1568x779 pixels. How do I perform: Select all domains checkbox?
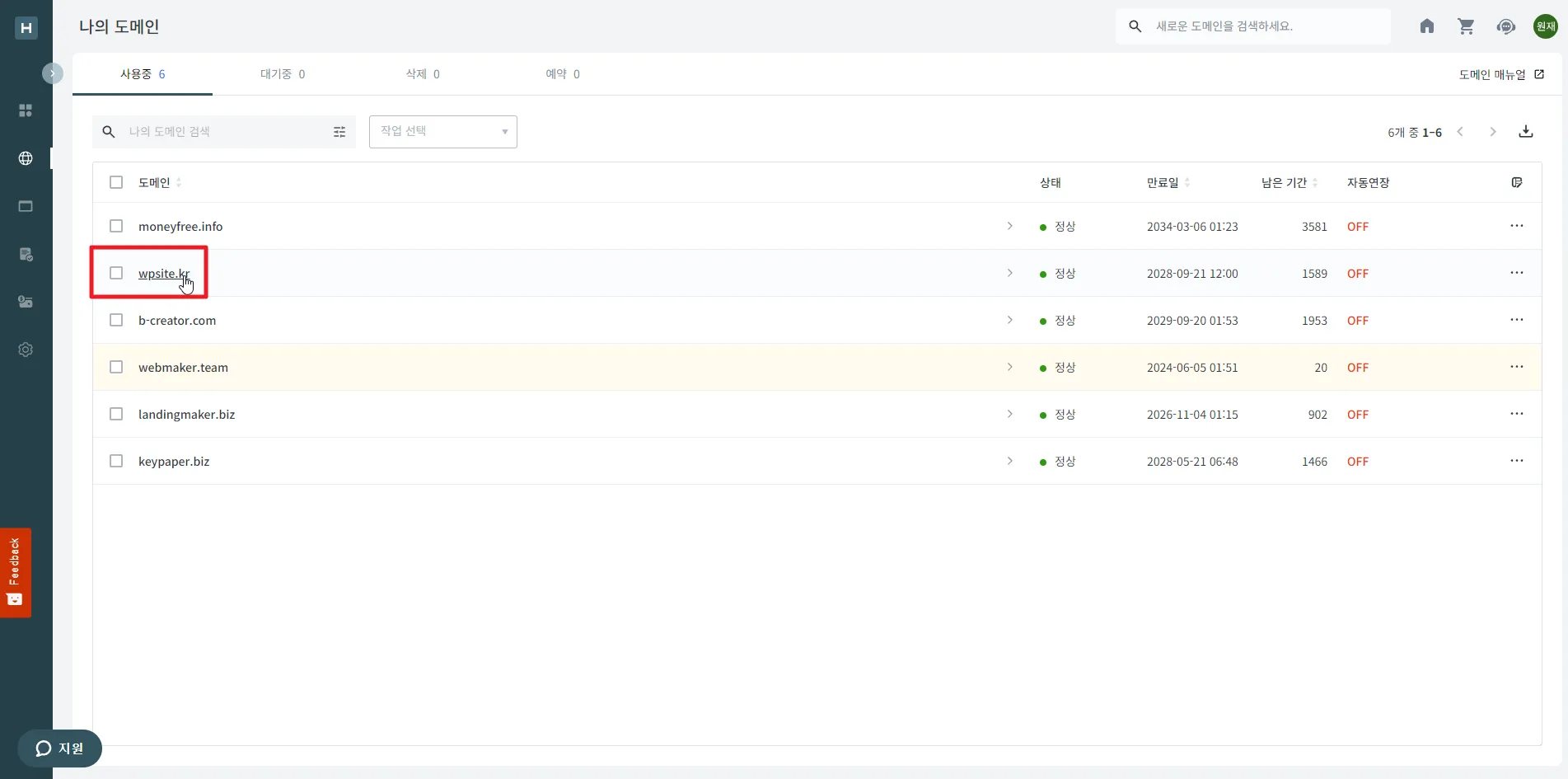click(116, 182)
